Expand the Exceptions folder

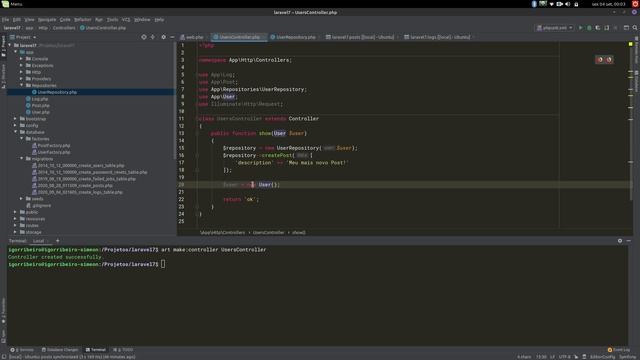click(21, 65)
